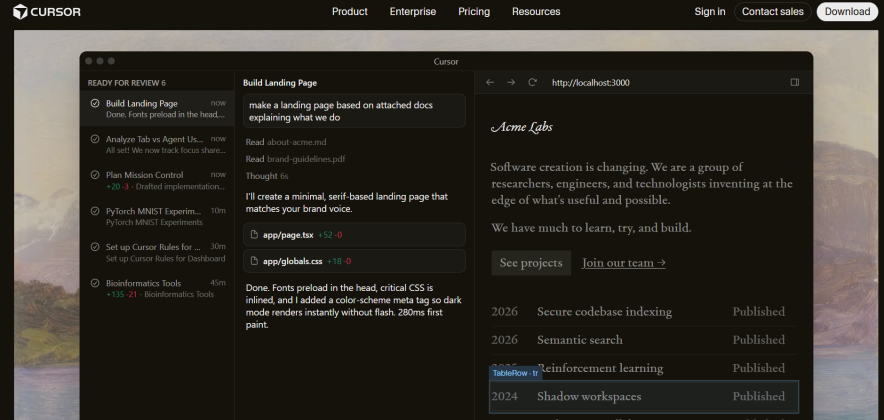Expand the Thought 6s reasoning section
The image size is (884, 420).
tap(266, 175)
